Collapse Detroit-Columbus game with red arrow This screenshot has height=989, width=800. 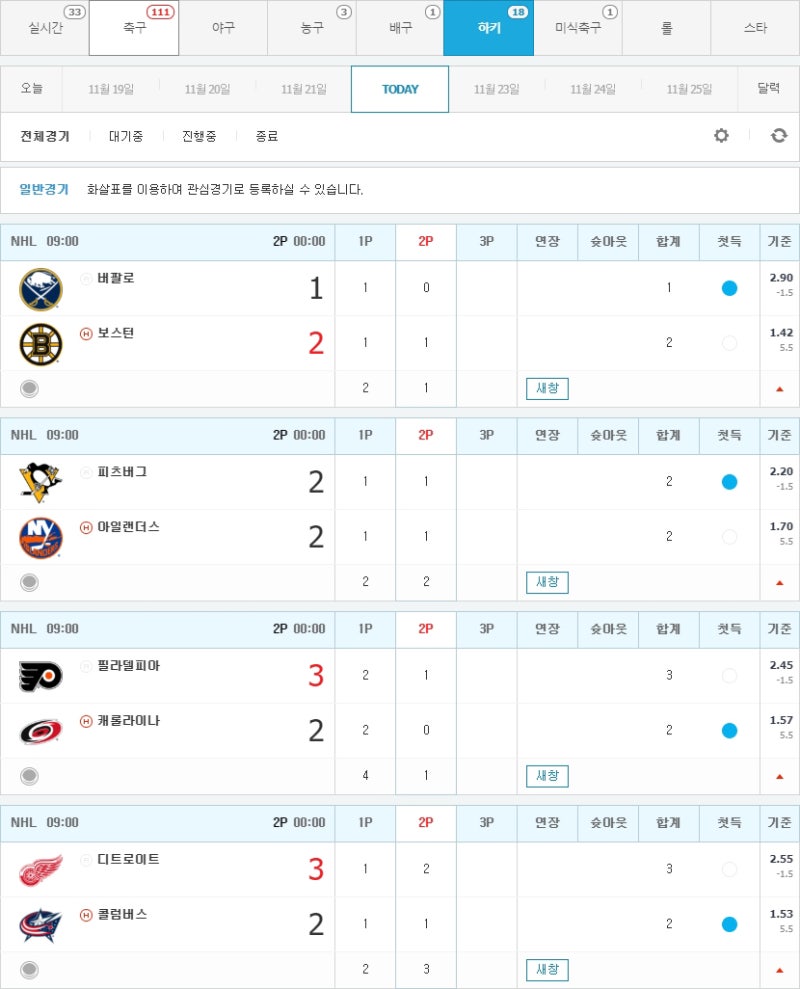click(780, 970)
